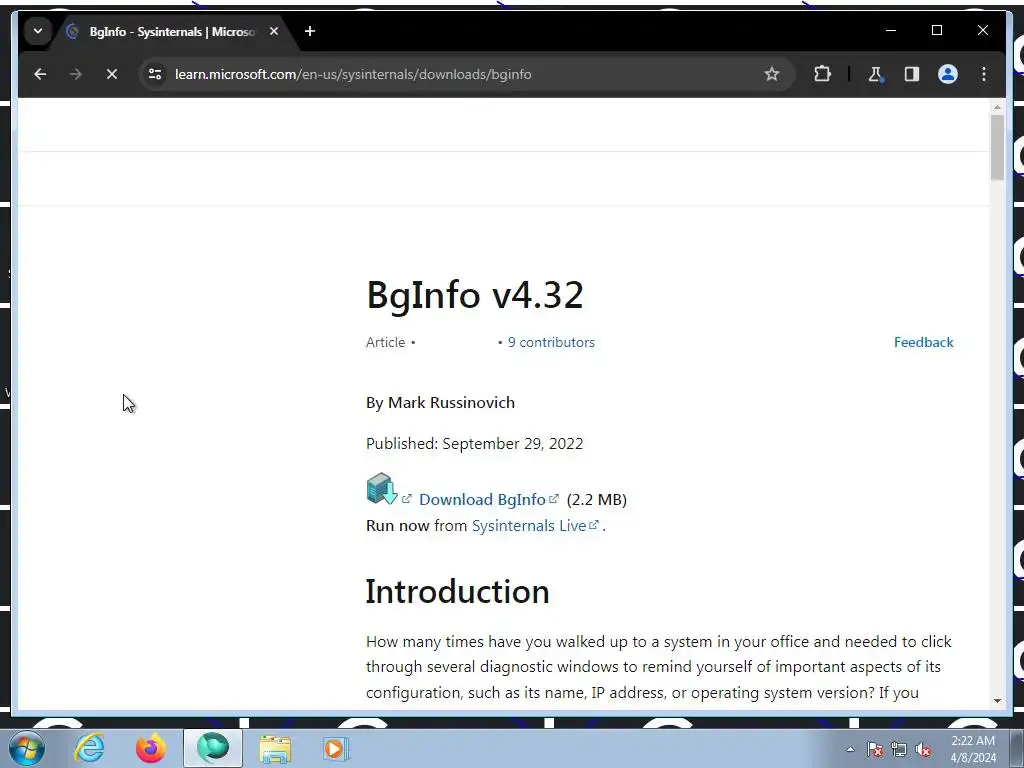Click the Feedback link
The height and width of the screenshot is (768, 1024).
pyautogui.click(x=923, y=342)
